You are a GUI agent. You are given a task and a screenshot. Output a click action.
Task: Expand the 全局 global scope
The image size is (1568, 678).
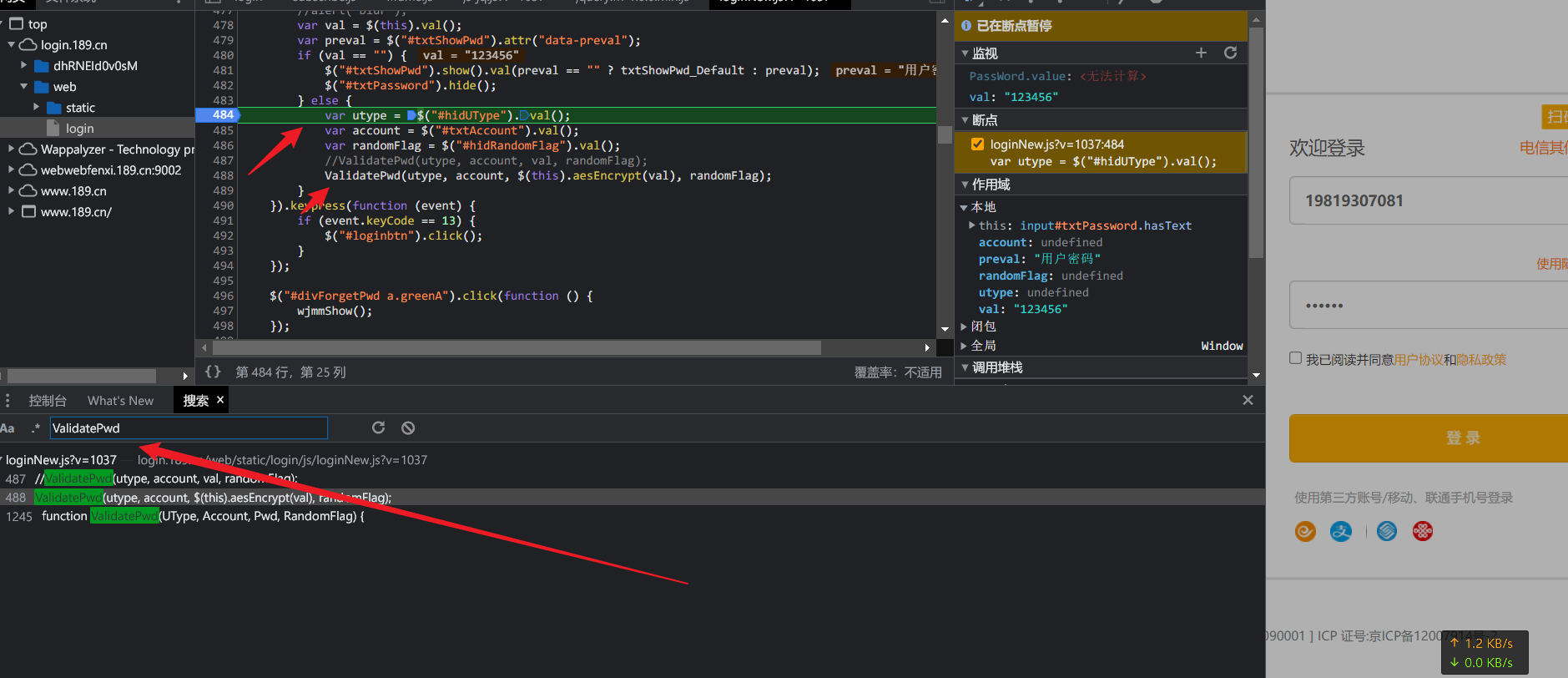(x=964, y=346)
